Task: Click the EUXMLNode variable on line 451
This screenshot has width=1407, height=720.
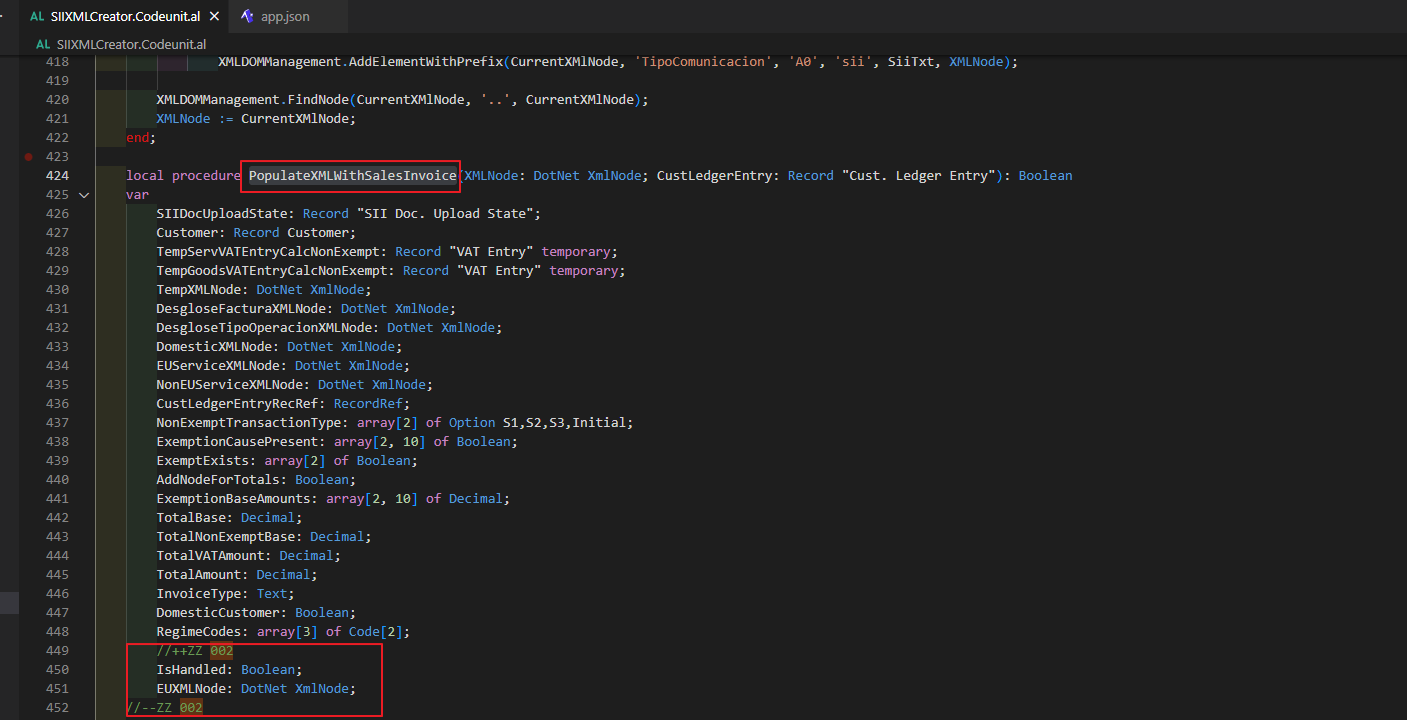Action: (x=193, y=688)
